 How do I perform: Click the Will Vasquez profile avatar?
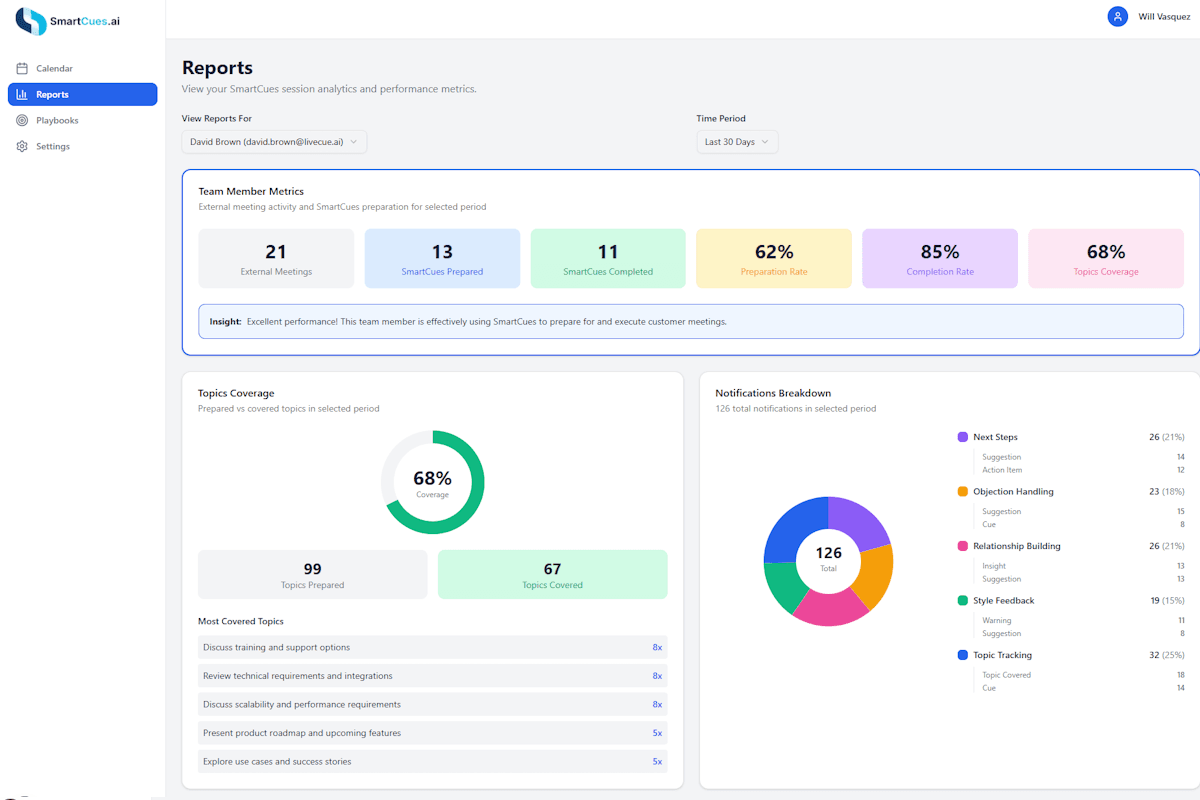[1117, 16]
